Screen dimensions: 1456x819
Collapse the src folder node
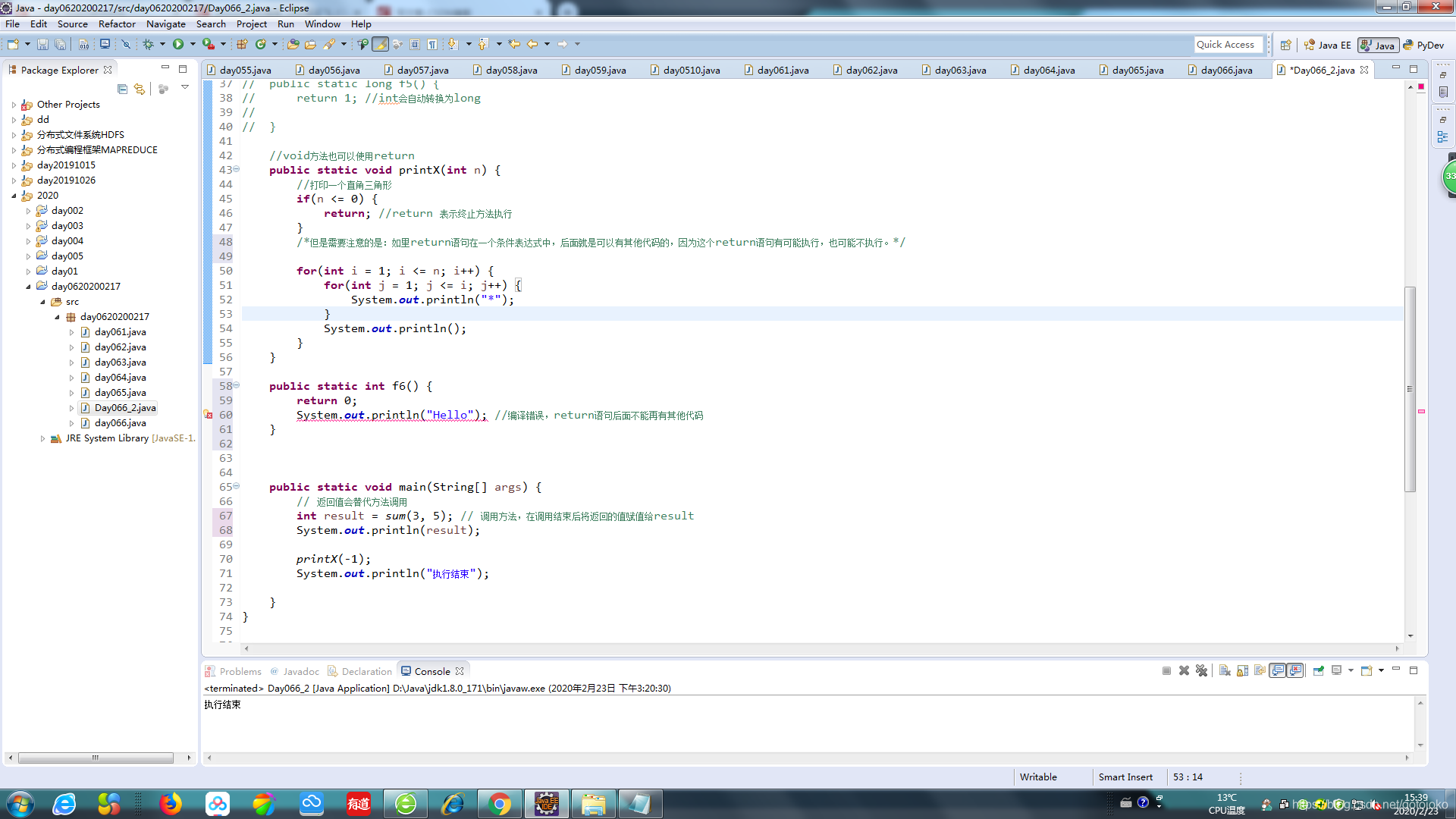coord(42,302)
